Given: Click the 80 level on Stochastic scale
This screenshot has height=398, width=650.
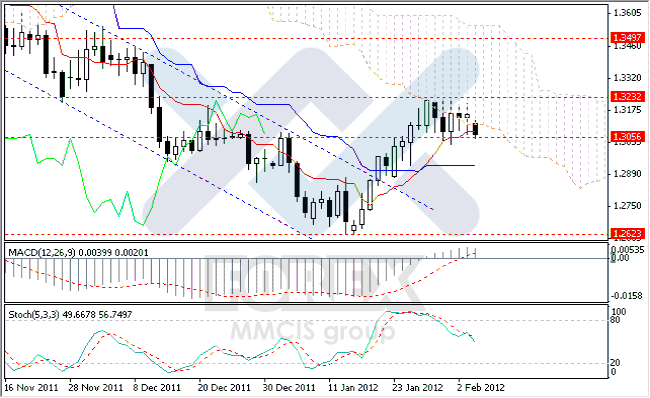Looking at the screenshot, I should coord(616,320).
